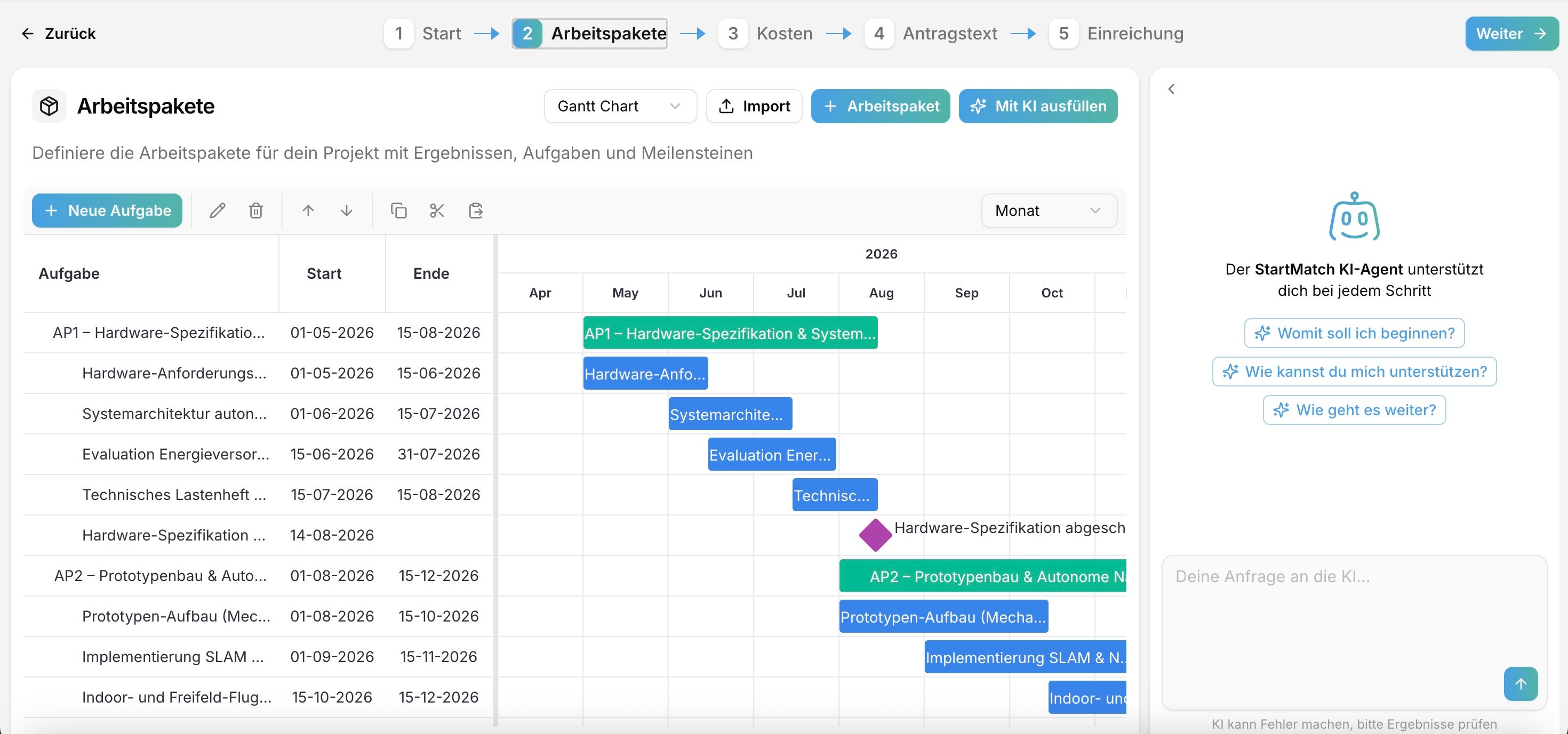Click Mit KI ausfüllen
The width and height of the screenshot is (1568, 734).
[1038, 106]
